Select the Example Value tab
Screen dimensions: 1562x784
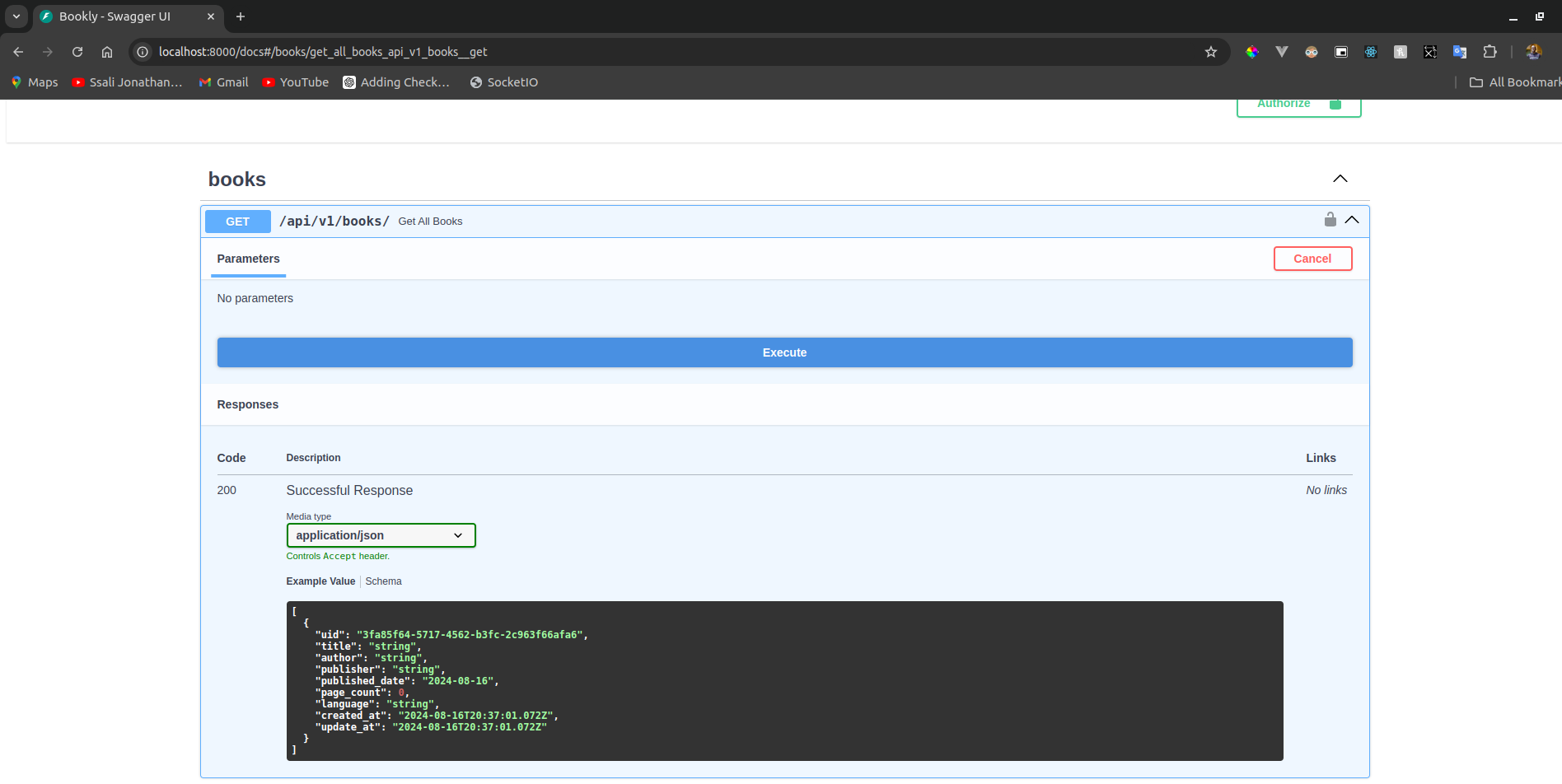pyautogui.click(x=320, y=581)
